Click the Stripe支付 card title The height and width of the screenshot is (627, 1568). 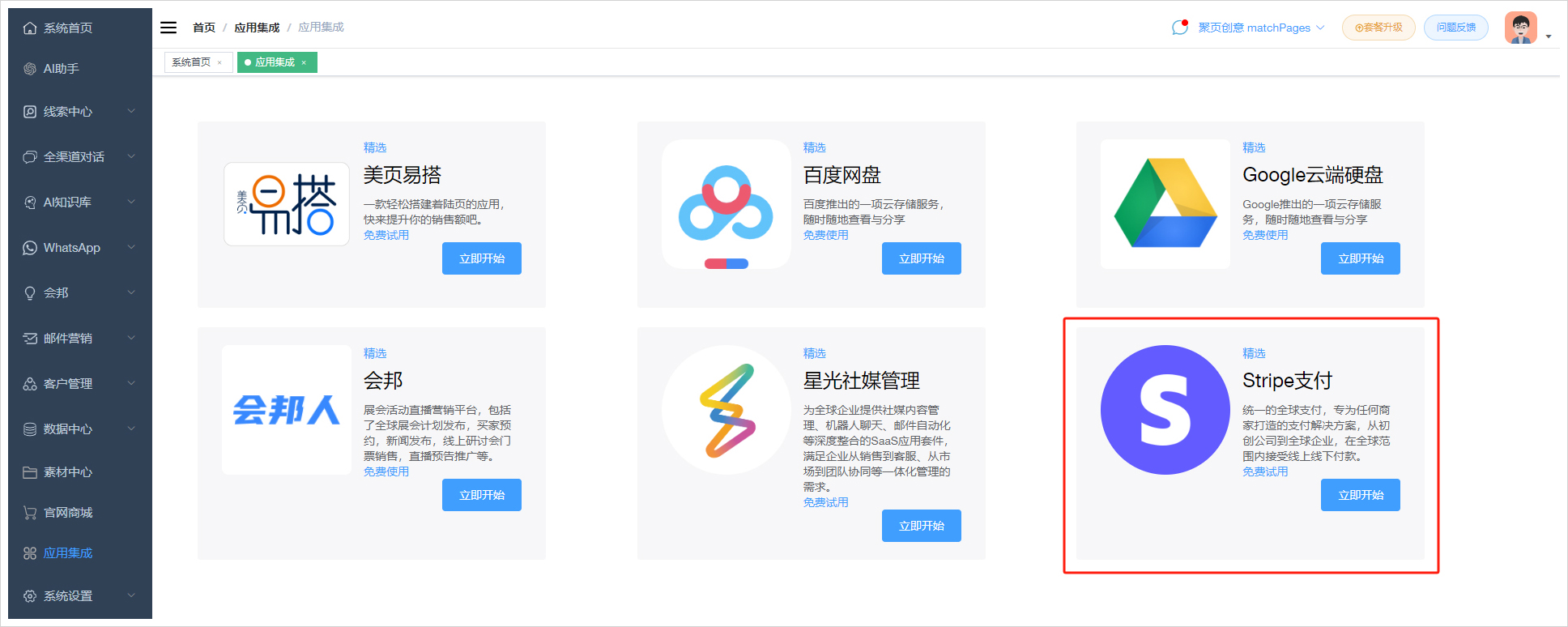1288,381
